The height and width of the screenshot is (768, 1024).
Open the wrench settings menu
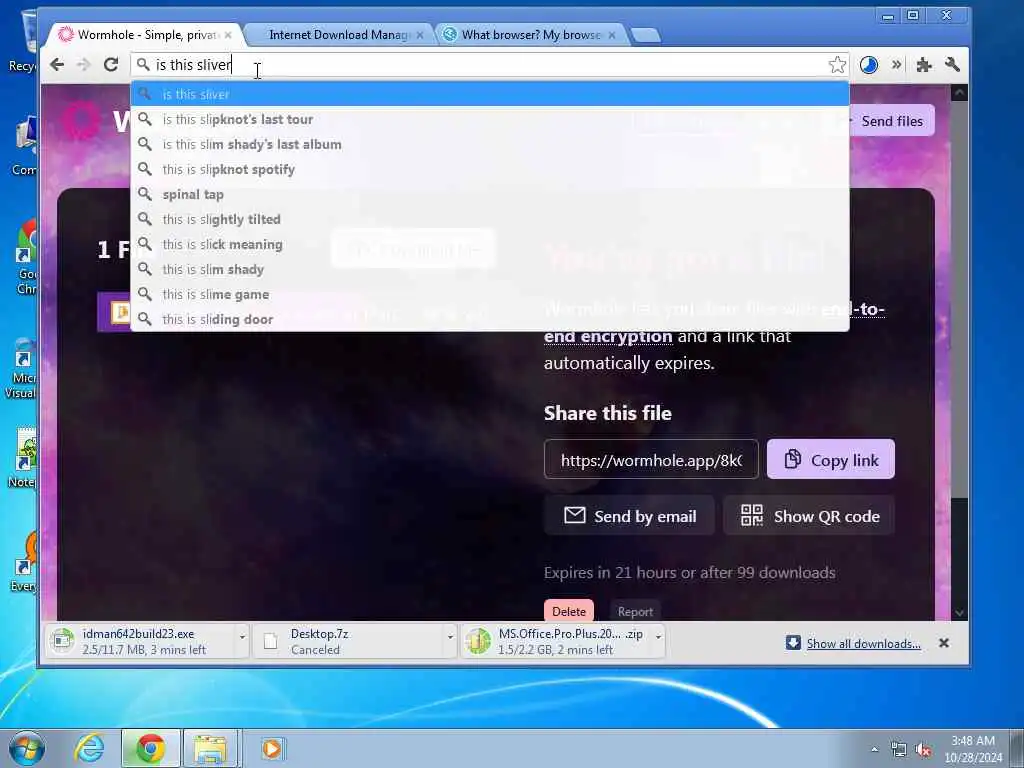(952, 65)
